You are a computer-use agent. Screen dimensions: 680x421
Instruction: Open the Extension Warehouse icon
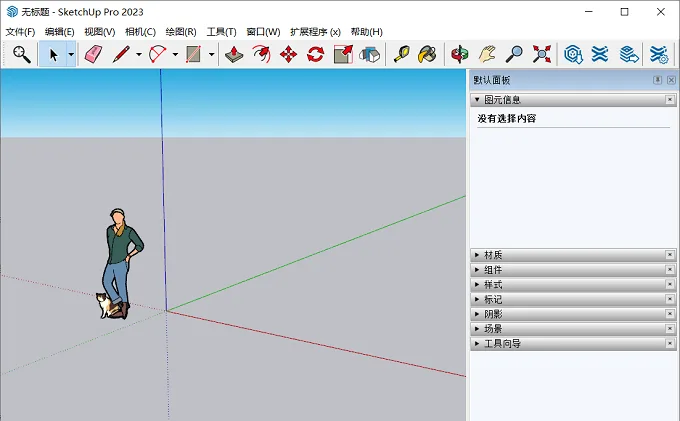[x=600, y=55]
